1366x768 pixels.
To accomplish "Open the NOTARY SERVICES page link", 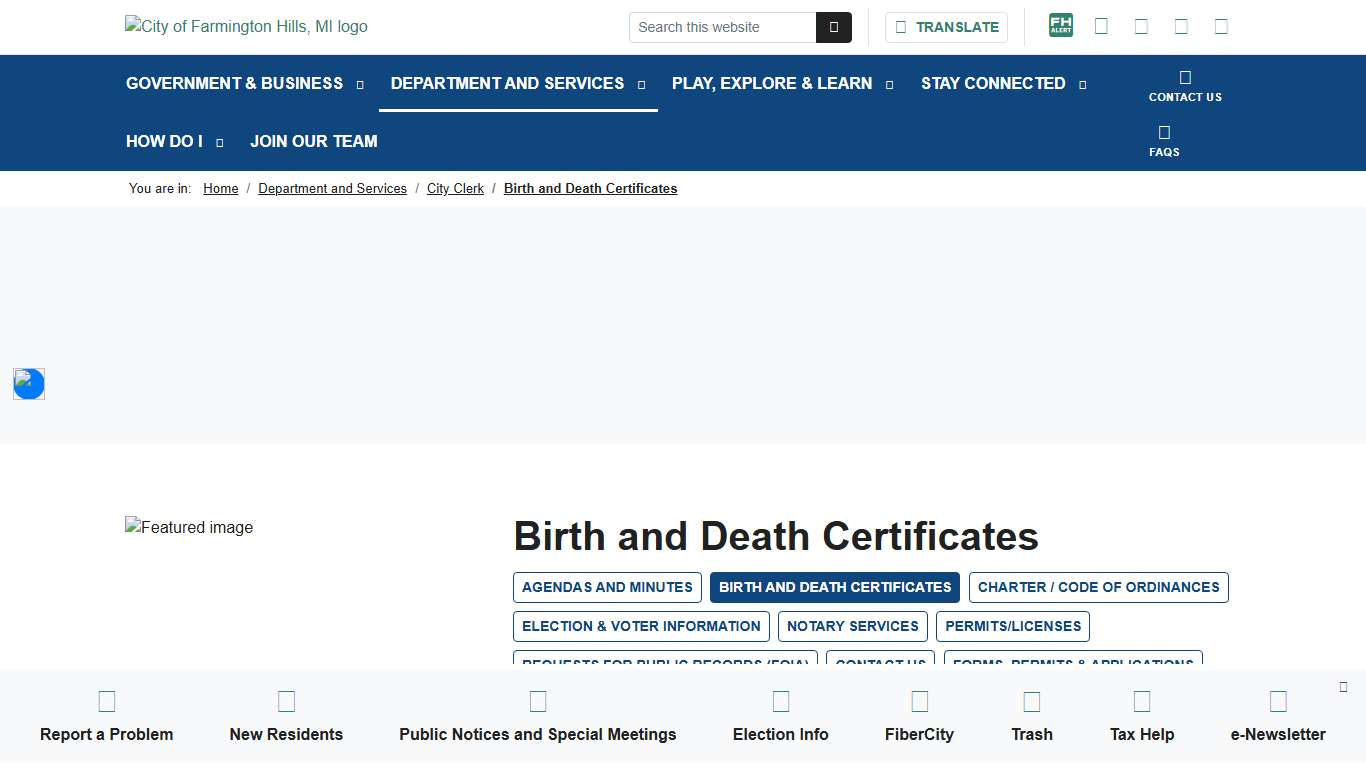I will point(852,626).
